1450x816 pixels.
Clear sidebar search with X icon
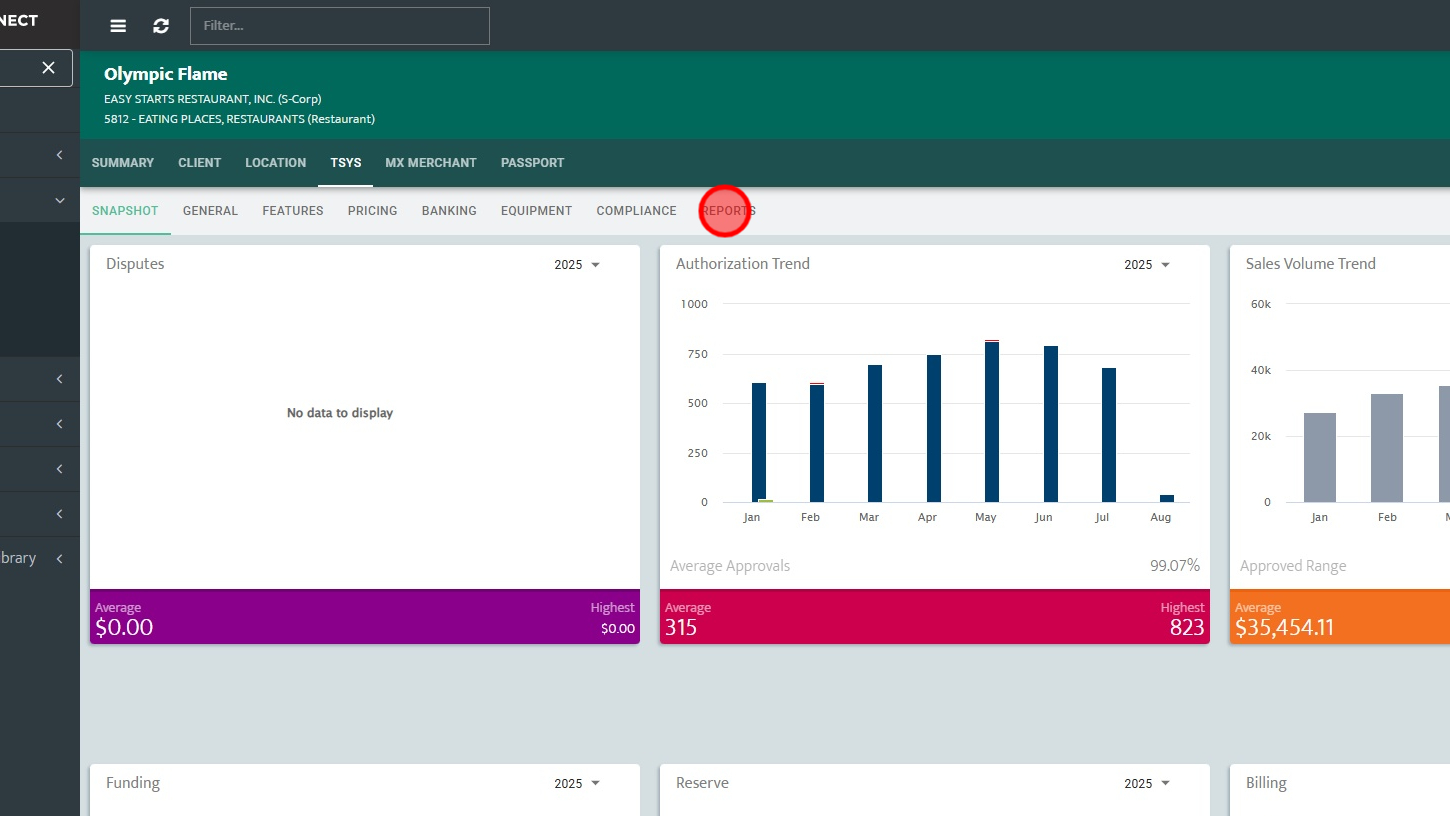pyautogui.click(x=48, y=67)
